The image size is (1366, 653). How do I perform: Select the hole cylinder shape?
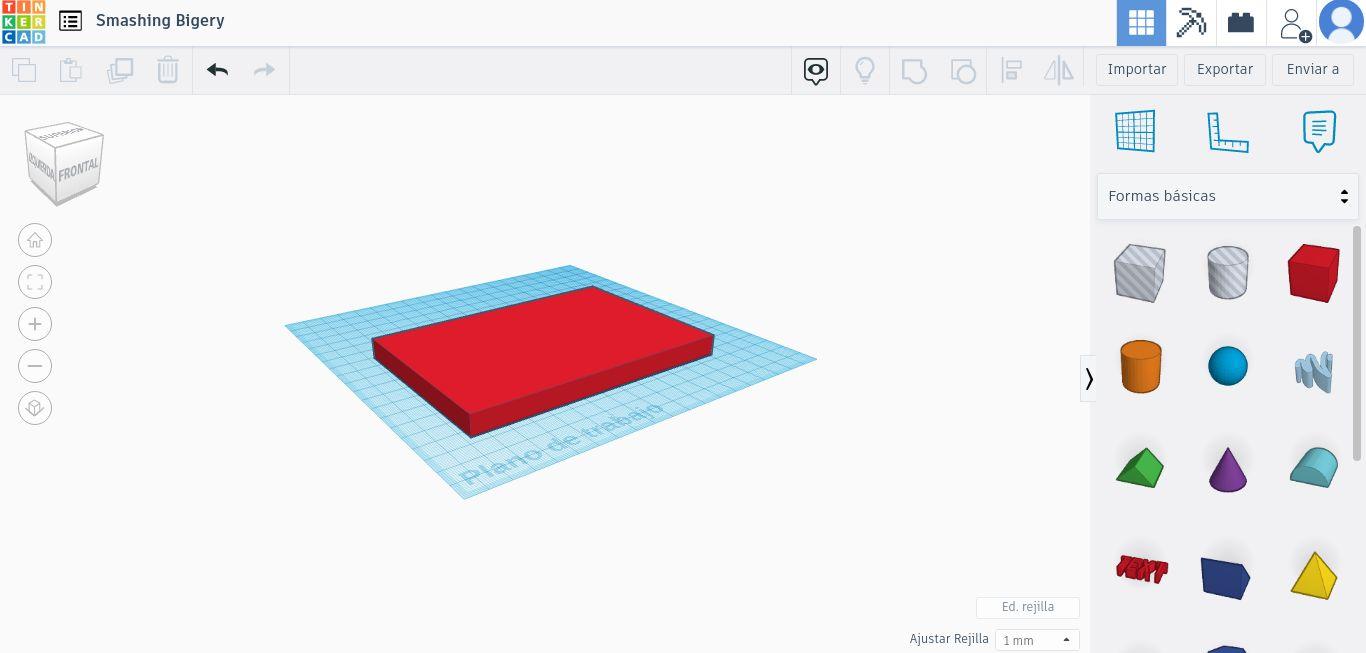click(x=1227, y=272)
